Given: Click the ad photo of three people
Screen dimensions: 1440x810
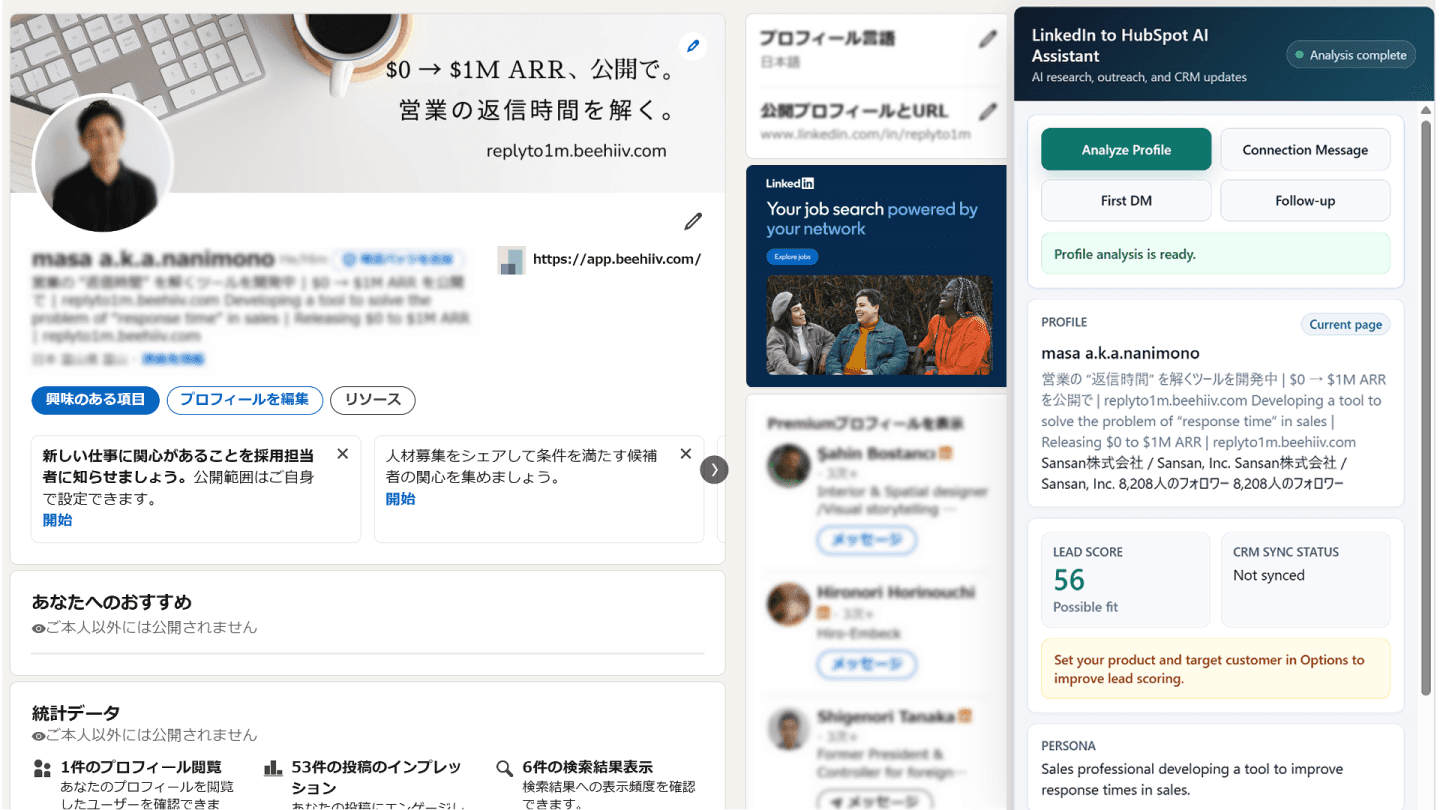Looking at the screenshot, I should tap(880, 325).
